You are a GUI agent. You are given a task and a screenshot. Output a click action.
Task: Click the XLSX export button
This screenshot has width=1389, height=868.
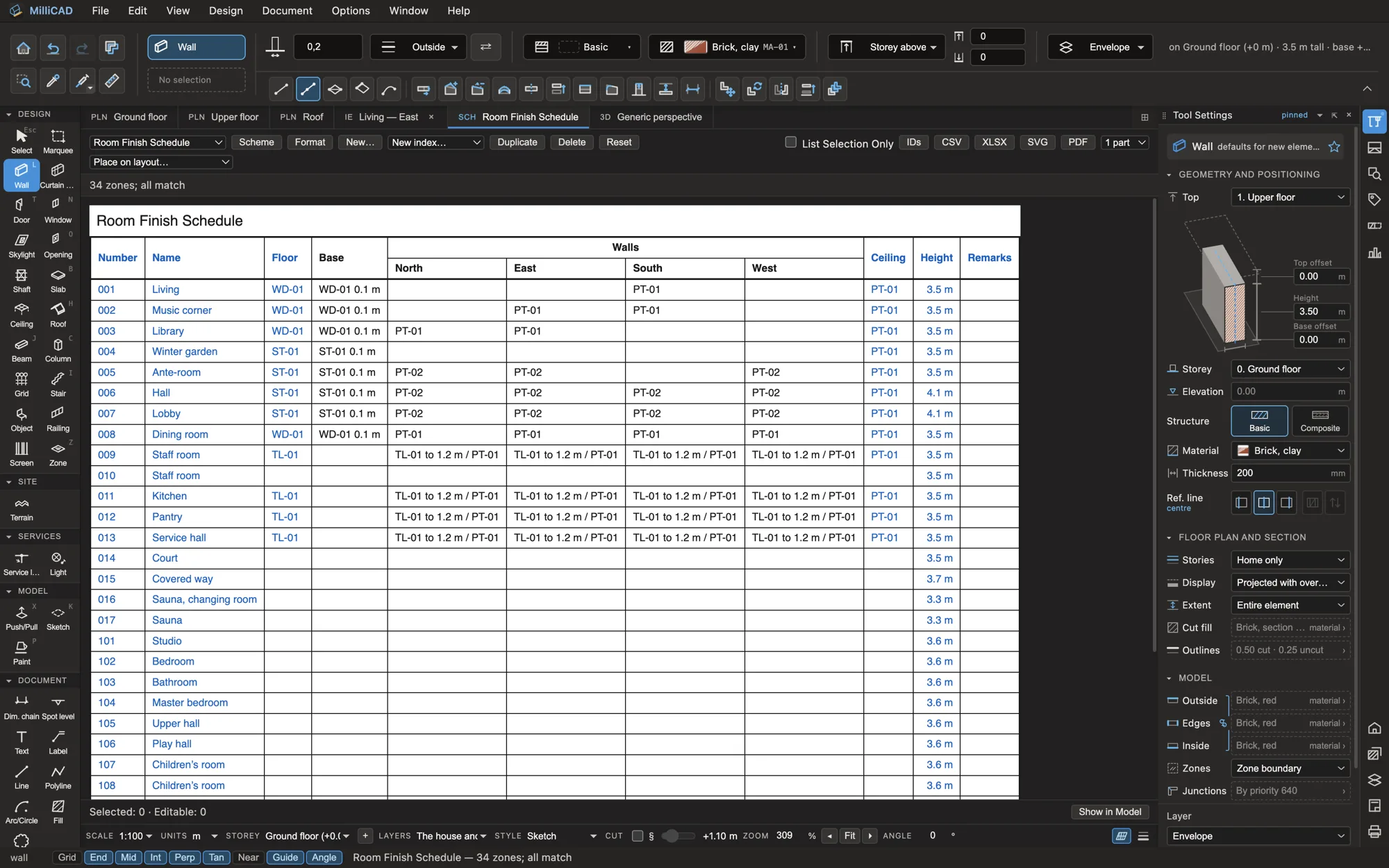coord(994,142)
